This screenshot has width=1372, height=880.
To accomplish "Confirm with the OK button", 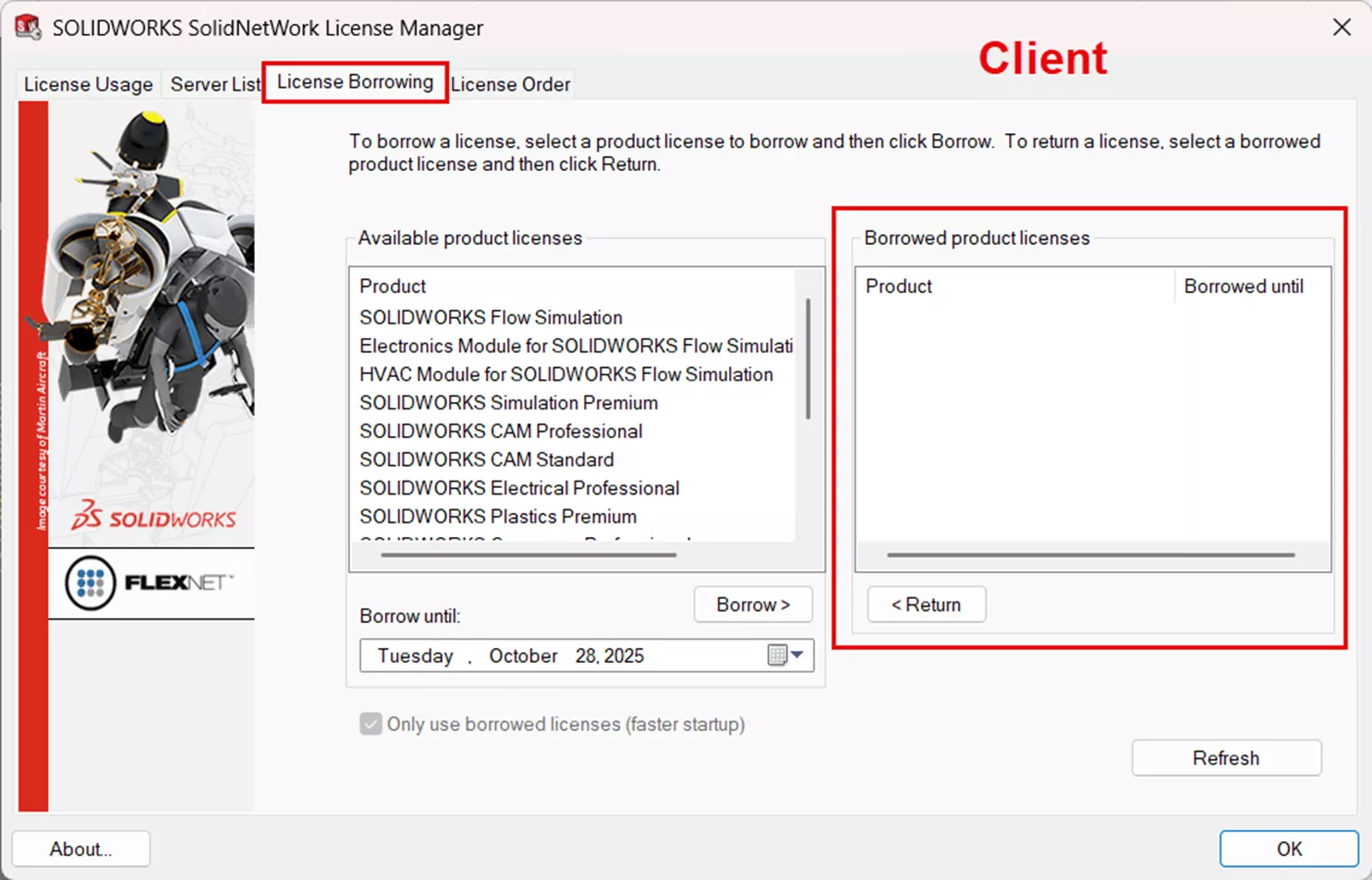I will click(1288, 849).
